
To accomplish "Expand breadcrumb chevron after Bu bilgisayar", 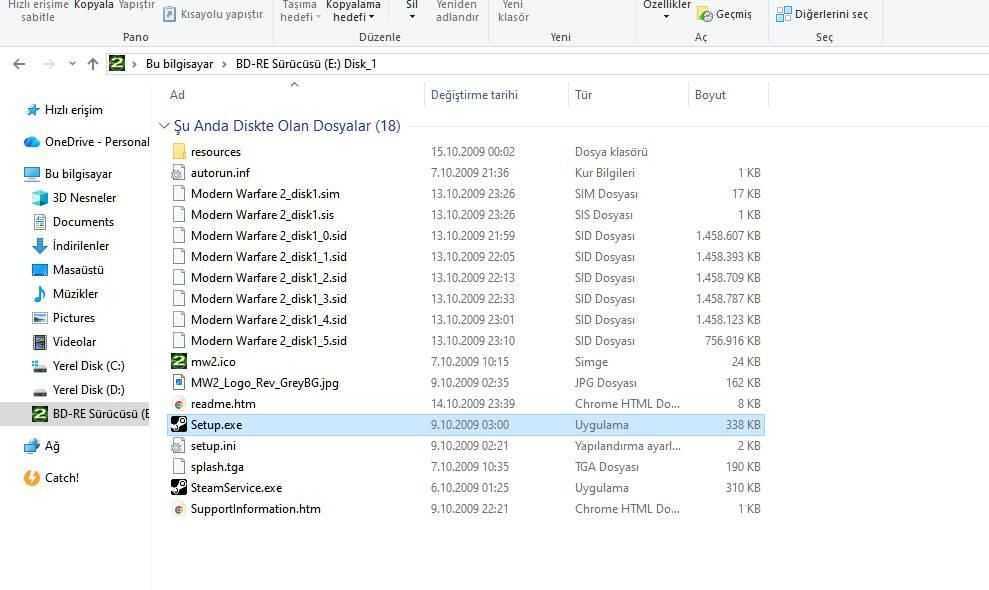I will pyautogui.click(x=224, y=64).
